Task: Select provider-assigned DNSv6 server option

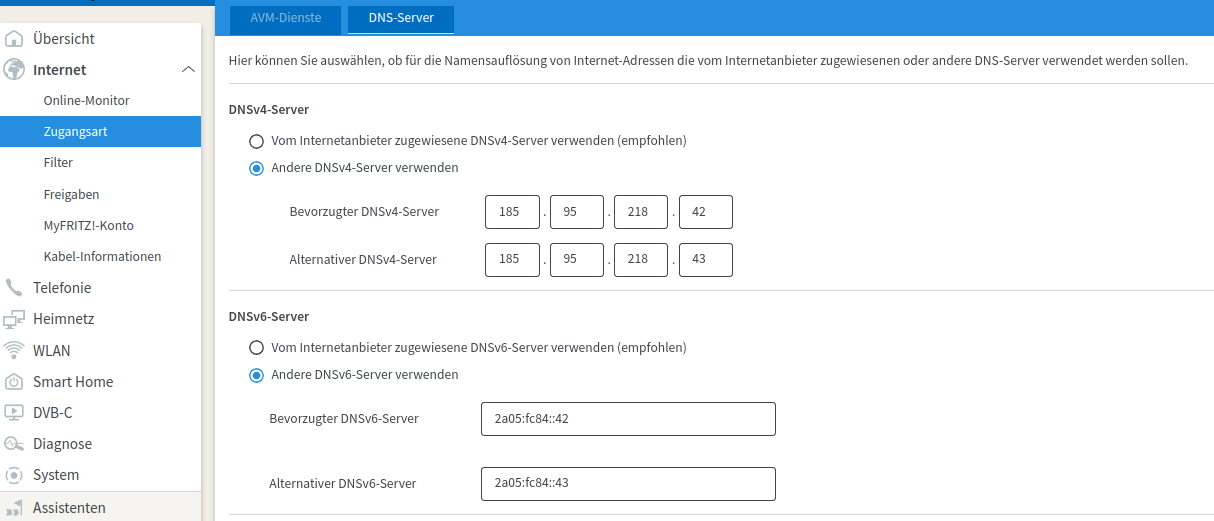Action: coord(256,348)
